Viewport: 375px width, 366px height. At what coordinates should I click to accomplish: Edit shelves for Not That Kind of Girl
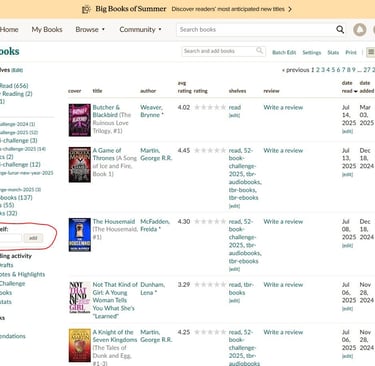[x=234, y=300]
